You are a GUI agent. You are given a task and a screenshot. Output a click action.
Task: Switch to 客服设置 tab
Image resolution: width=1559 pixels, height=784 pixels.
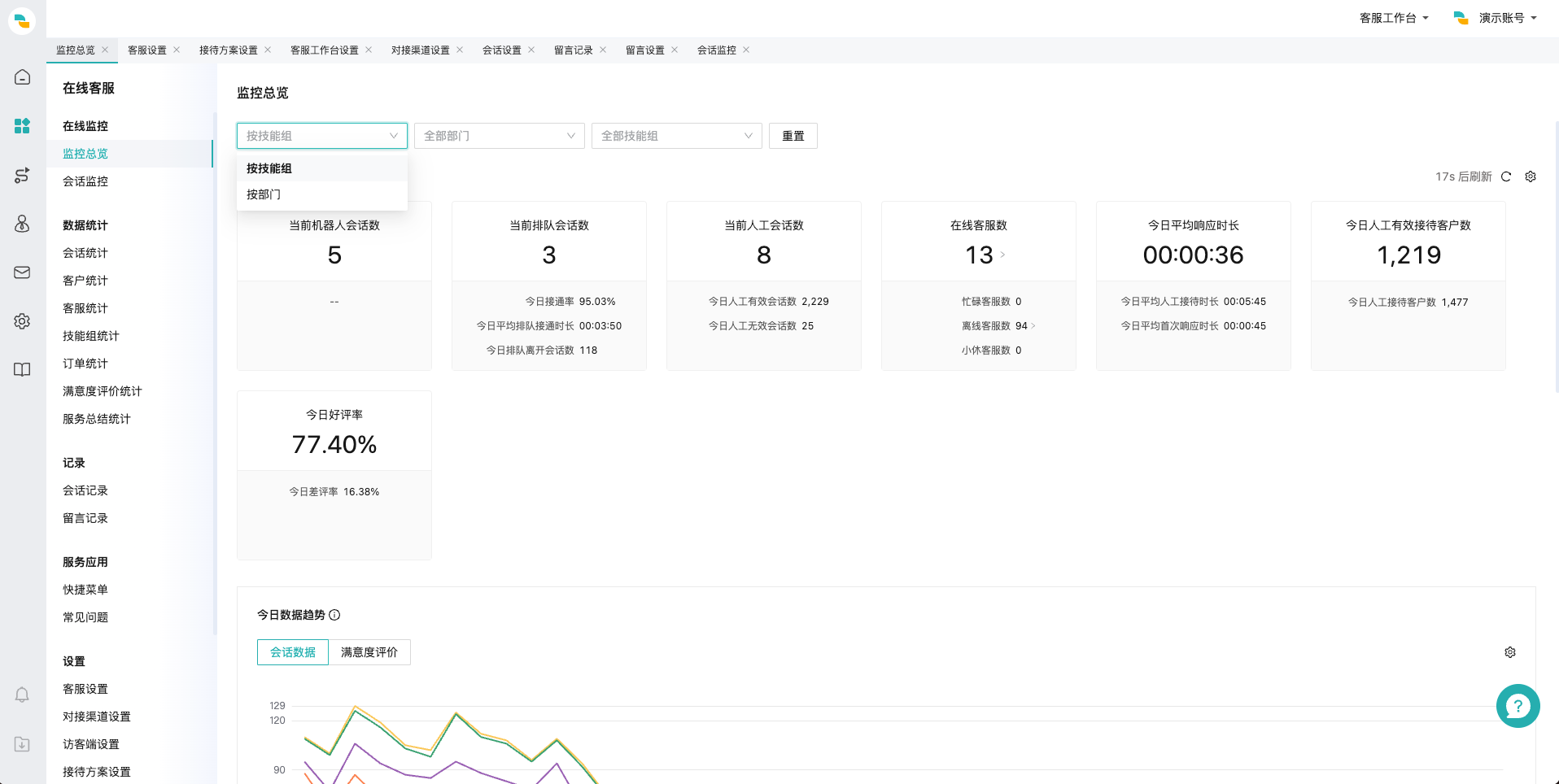(147, 50)
